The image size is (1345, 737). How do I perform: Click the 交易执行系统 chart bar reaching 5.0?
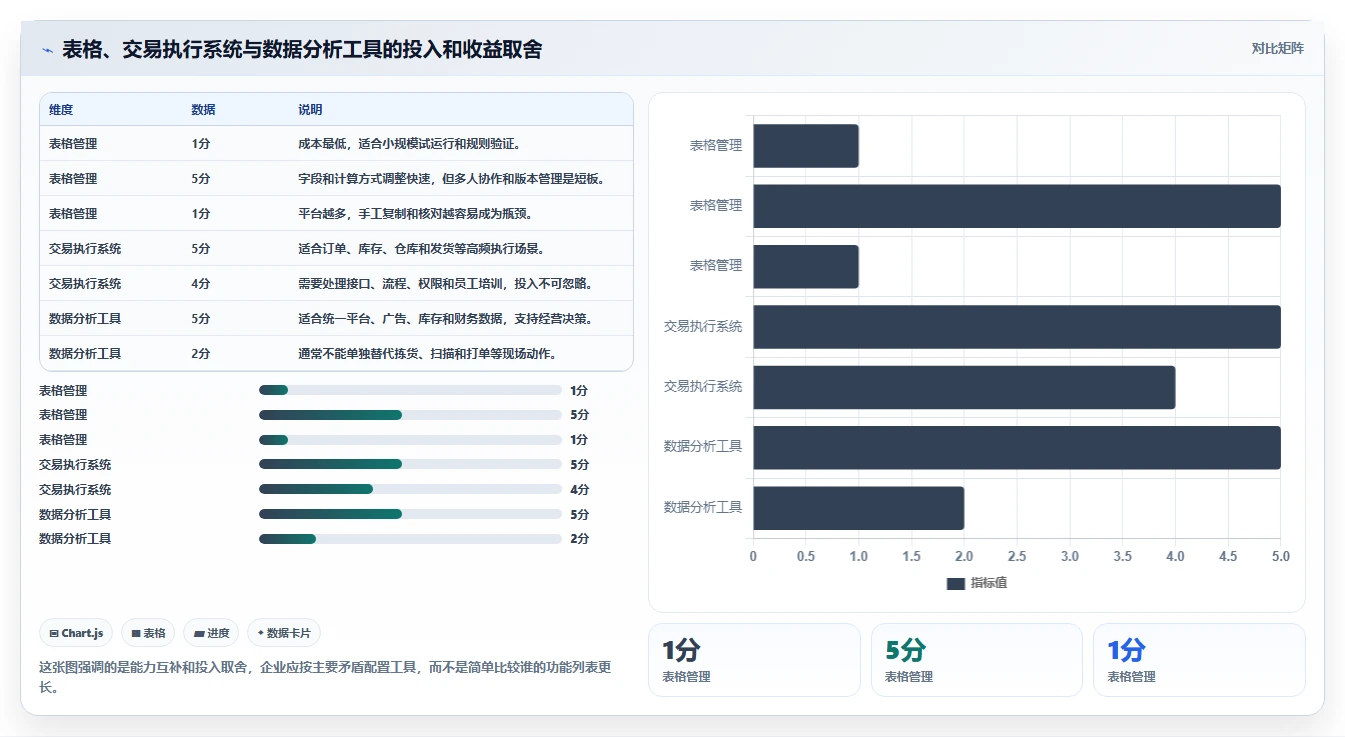1016,327
